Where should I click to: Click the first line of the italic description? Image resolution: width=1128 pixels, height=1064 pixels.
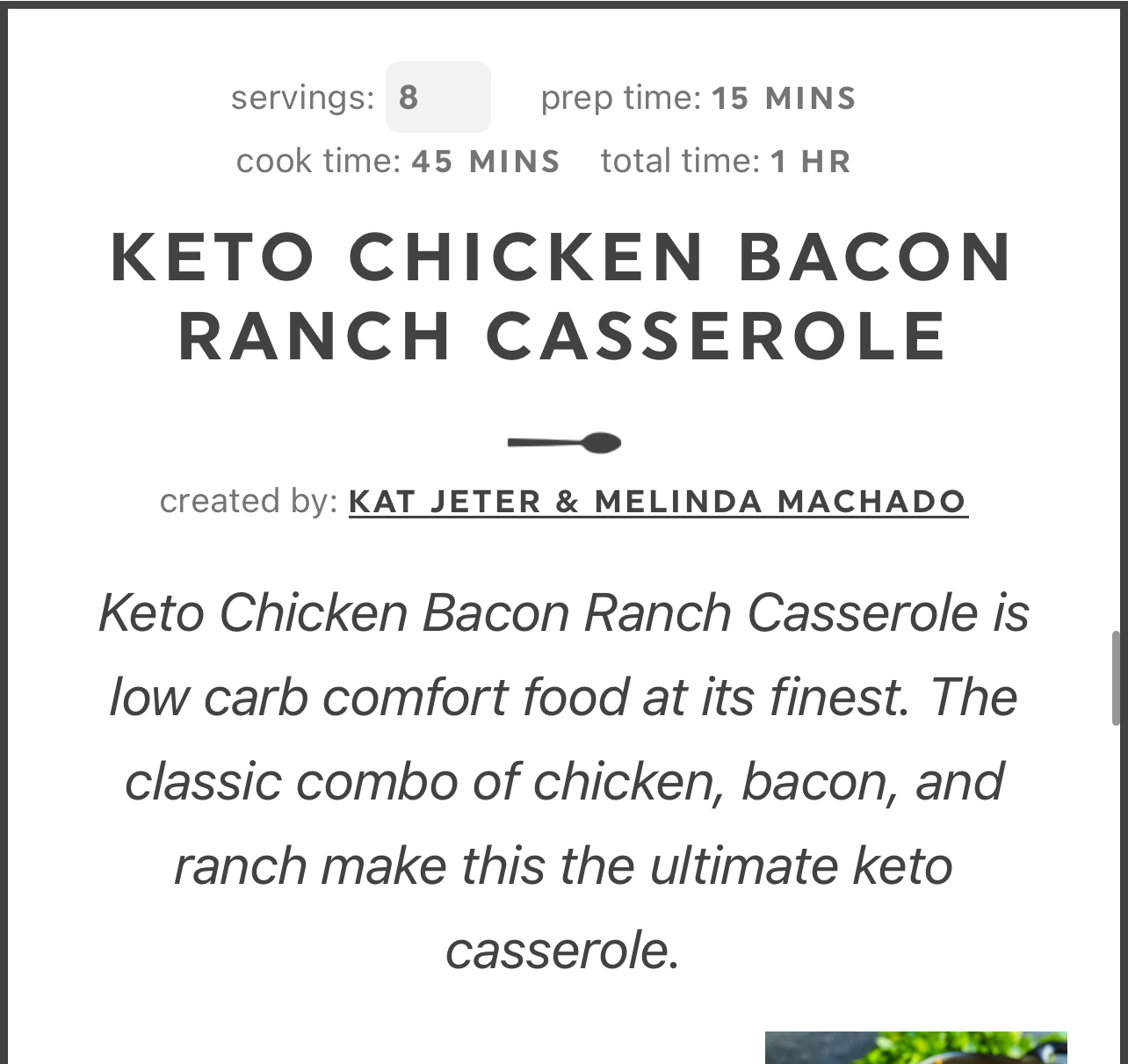[x=563, y=612]
